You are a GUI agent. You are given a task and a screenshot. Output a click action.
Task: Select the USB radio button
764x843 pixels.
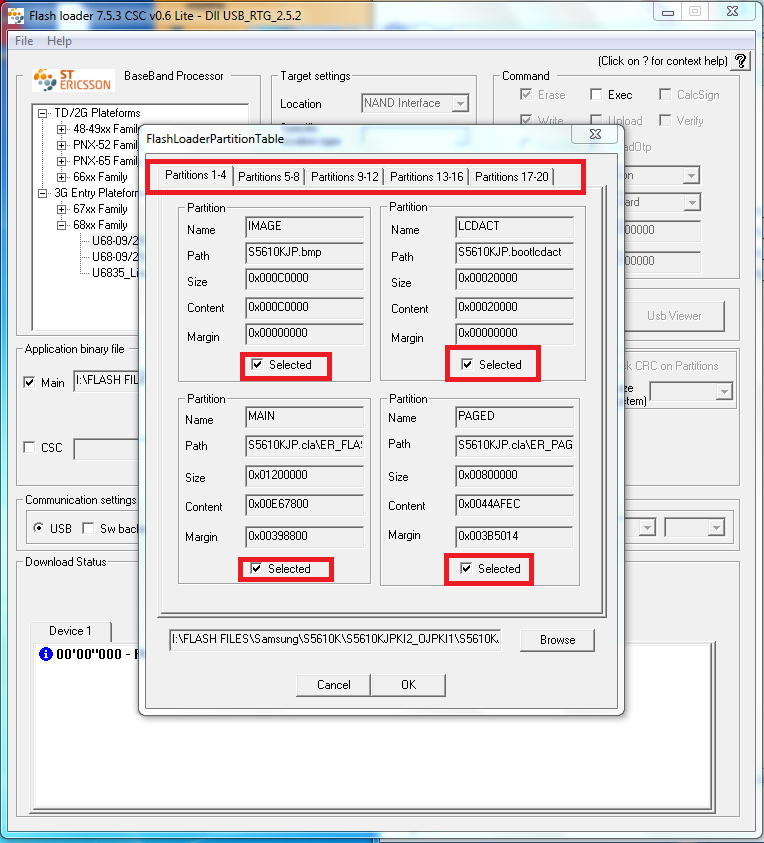pyautogui.click(x=38, y=528)
